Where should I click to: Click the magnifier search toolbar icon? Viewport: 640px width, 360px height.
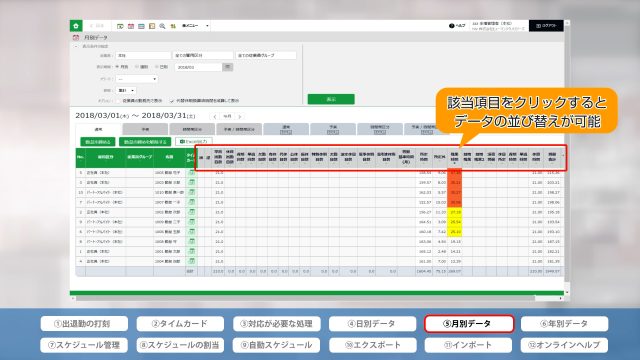pos(162,26)
